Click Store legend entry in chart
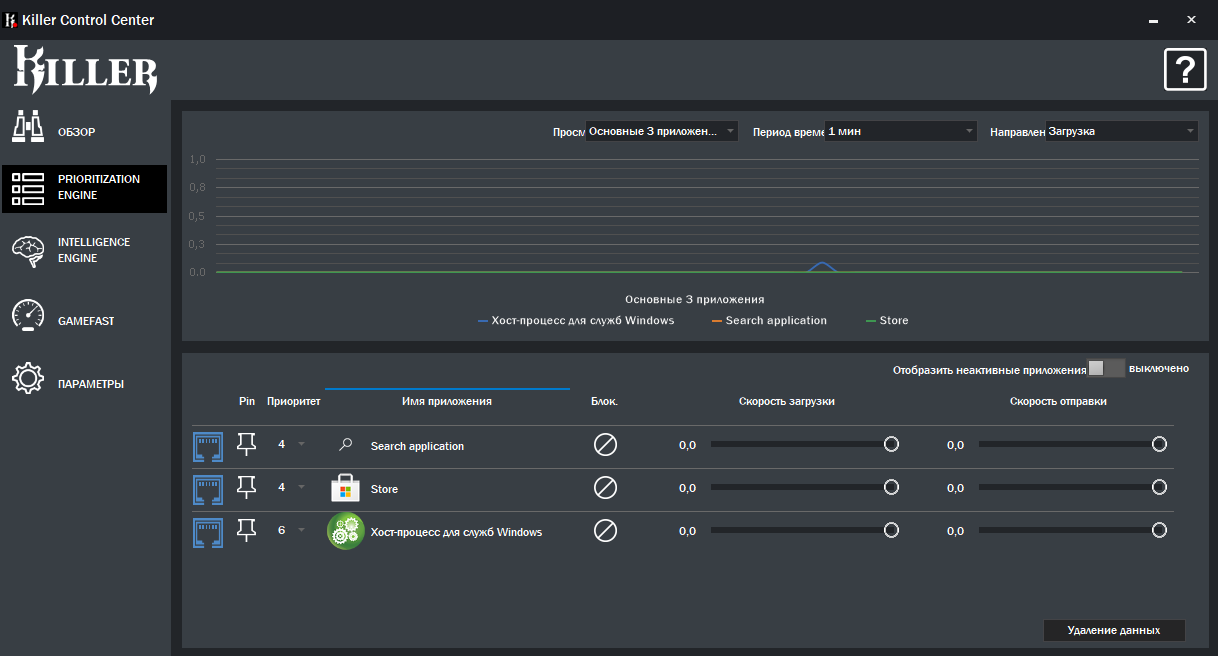 (887, 320)
